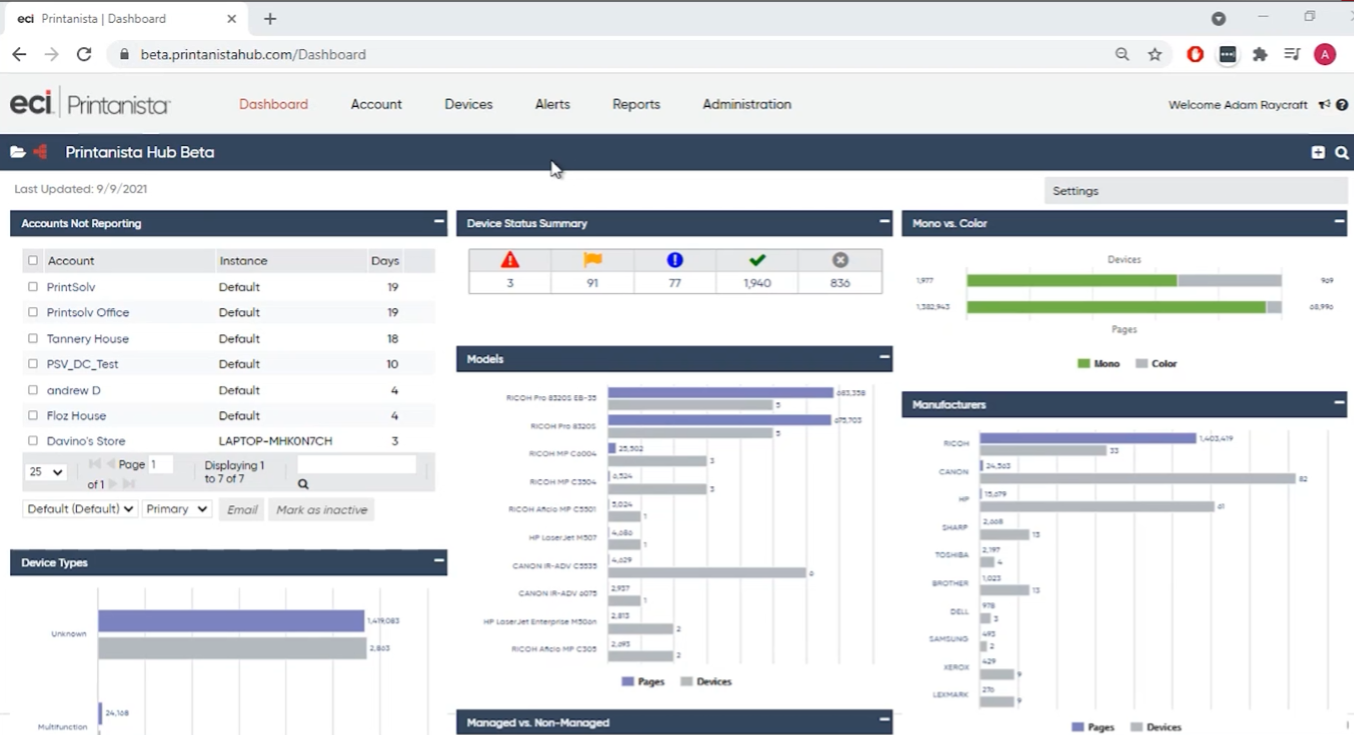1354x735 pixels.
Task: Check the Tannery House account checkbox
Action: point(33,338)
